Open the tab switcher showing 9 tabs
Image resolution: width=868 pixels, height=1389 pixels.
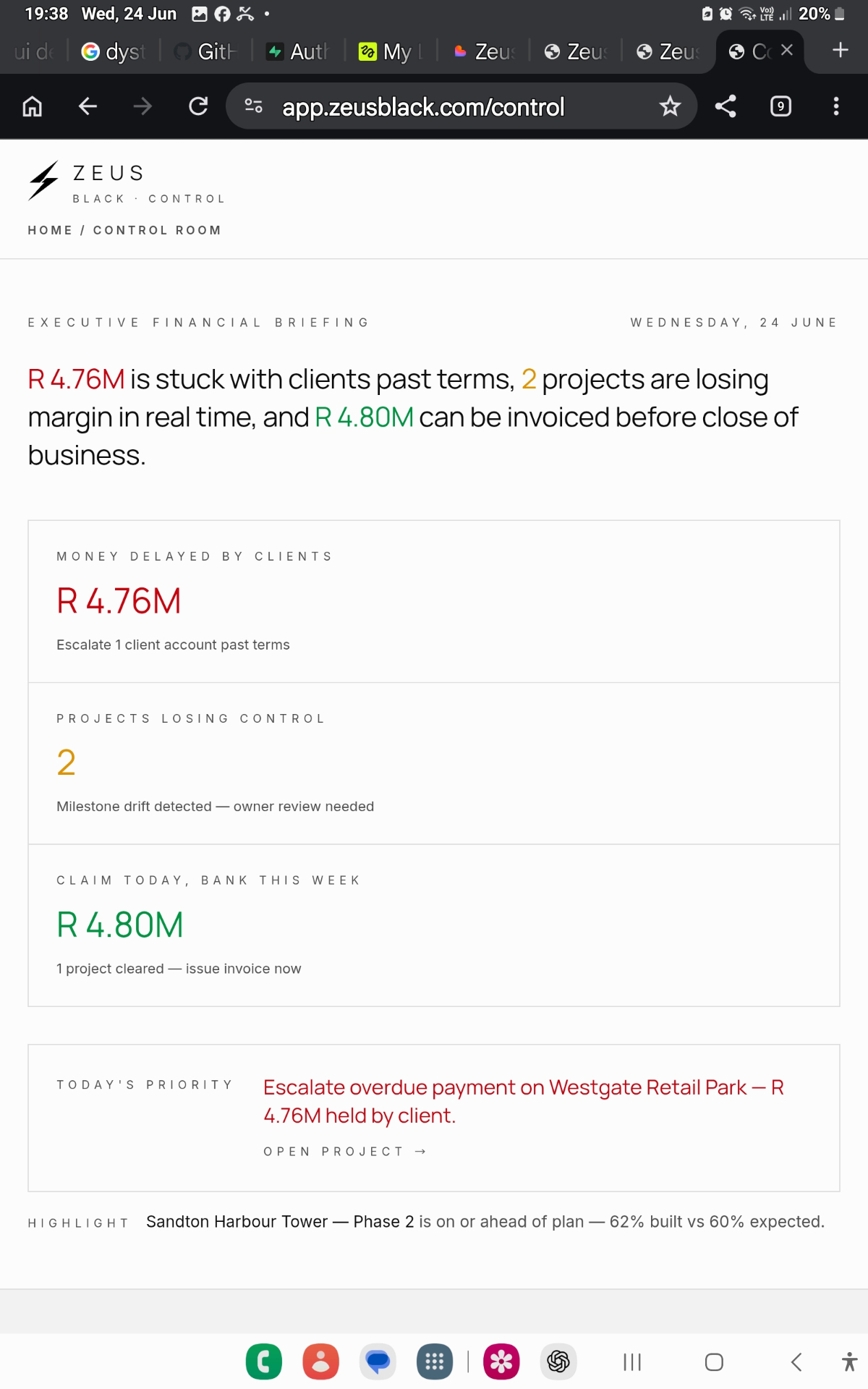pyautogui.click(x=780, y=107)
